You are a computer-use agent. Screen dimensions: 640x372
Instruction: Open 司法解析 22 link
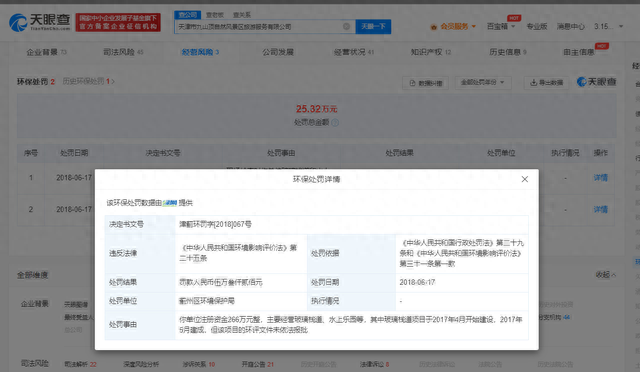(80, 364)
